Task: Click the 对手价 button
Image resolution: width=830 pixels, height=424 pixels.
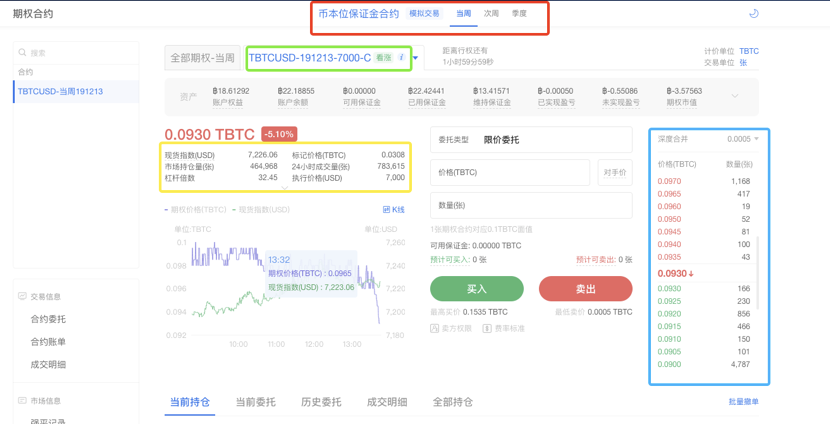Action: click(615, 173)
